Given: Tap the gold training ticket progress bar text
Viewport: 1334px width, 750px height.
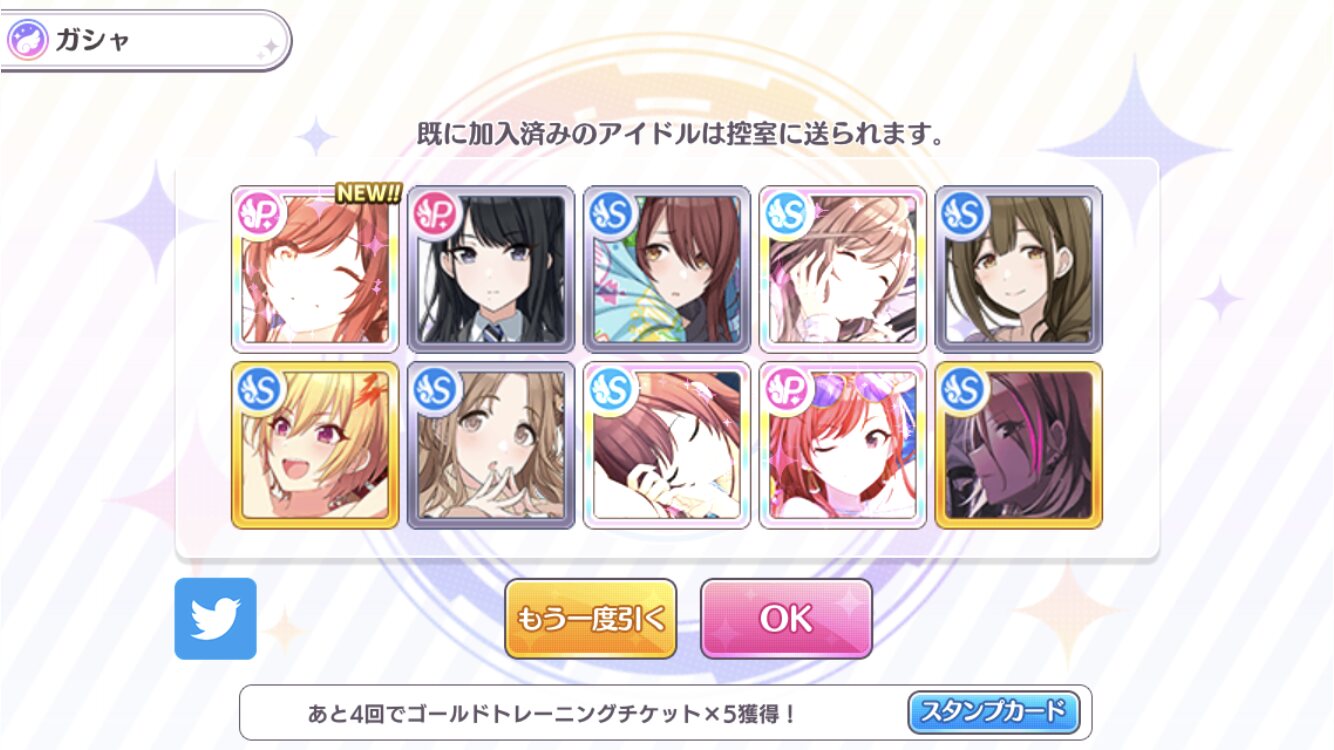Looking at the screenshot, I should 552,714.
